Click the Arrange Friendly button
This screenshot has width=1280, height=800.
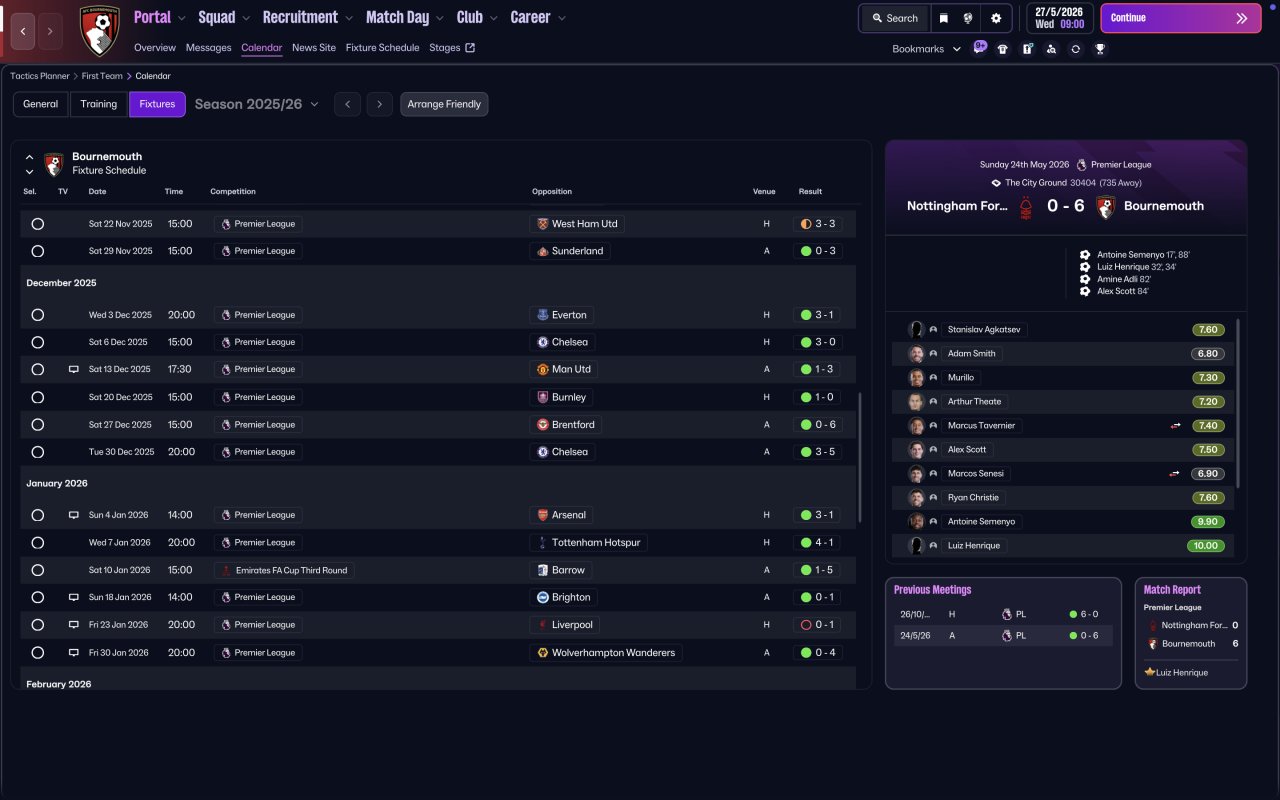444,104
